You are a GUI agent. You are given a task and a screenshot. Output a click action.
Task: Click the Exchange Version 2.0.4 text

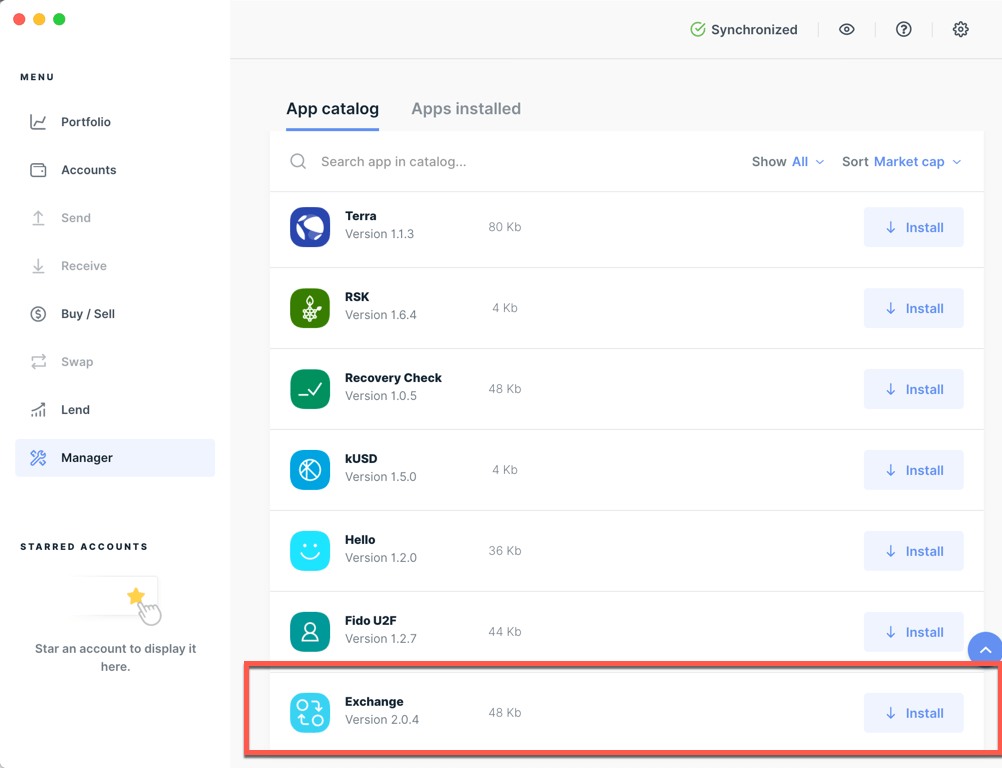point(382,719)
